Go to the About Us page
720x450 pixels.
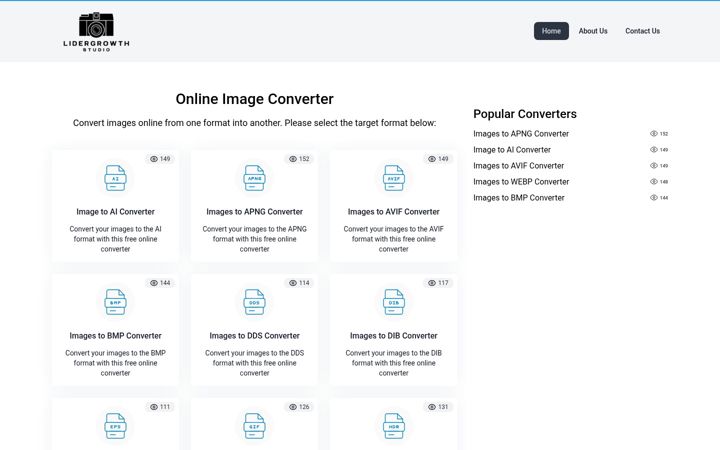tap(593, 31)
